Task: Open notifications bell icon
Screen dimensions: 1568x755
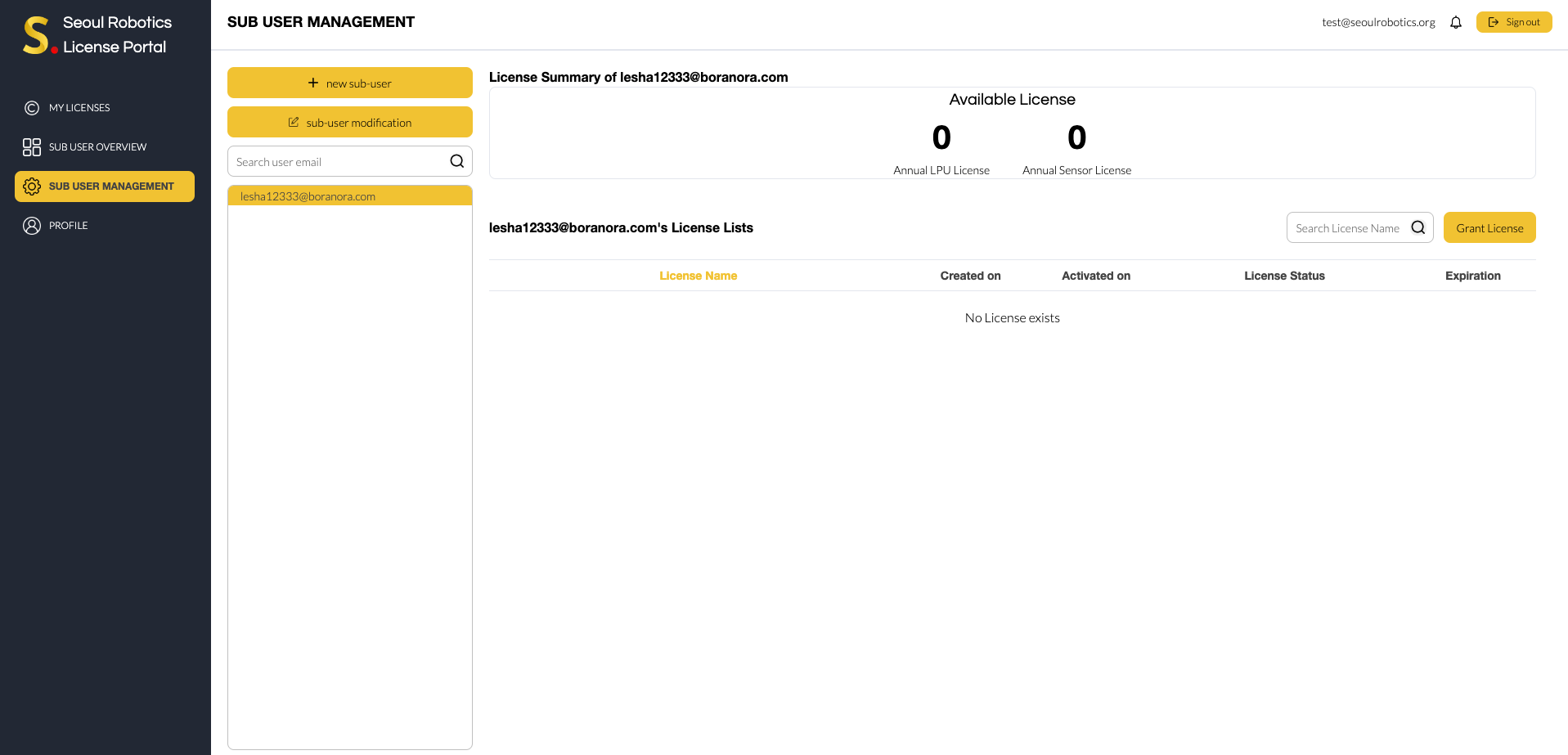Action: pos(1456,22)
